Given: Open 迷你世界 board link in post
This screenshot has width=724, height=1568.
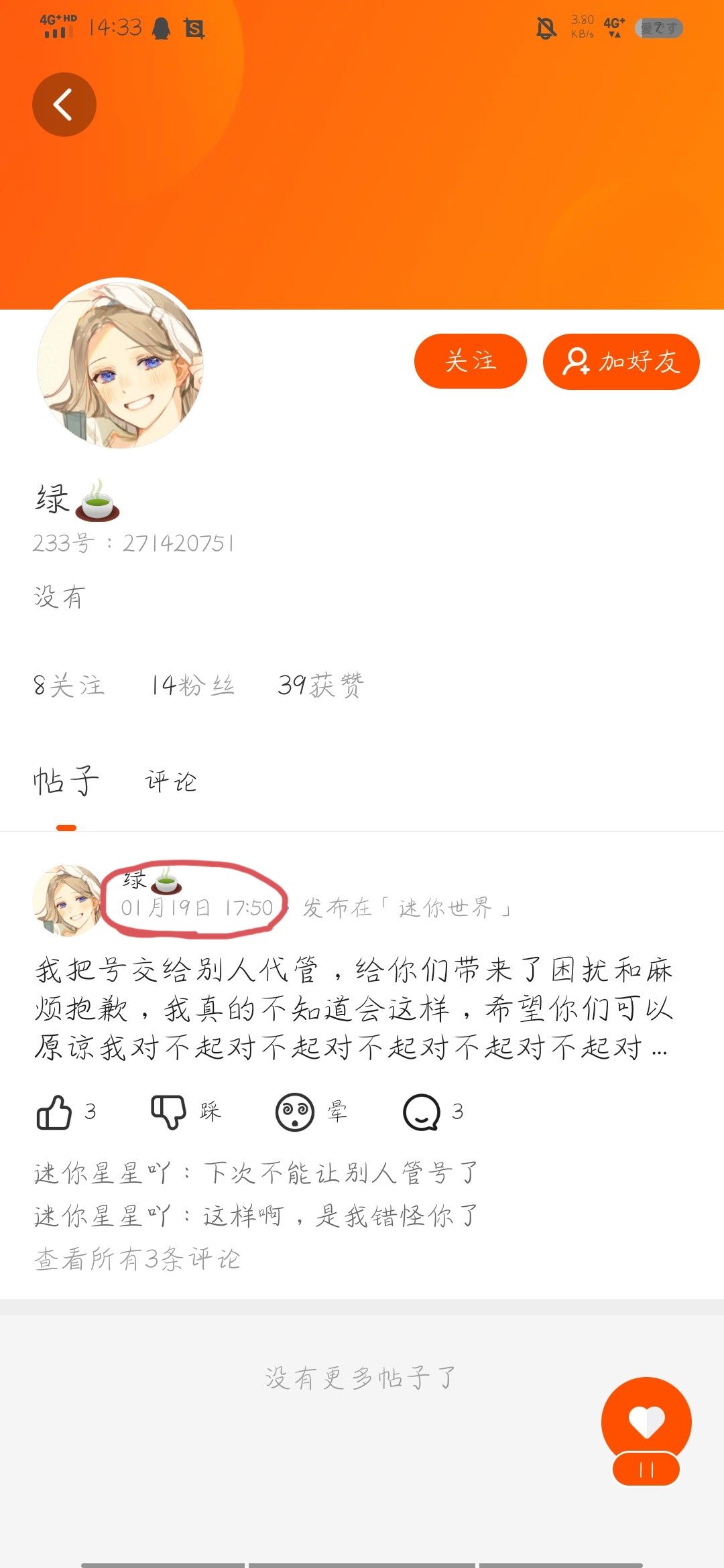Looking at the screenshot, I should pyautogui.click(x=445, y=908).
